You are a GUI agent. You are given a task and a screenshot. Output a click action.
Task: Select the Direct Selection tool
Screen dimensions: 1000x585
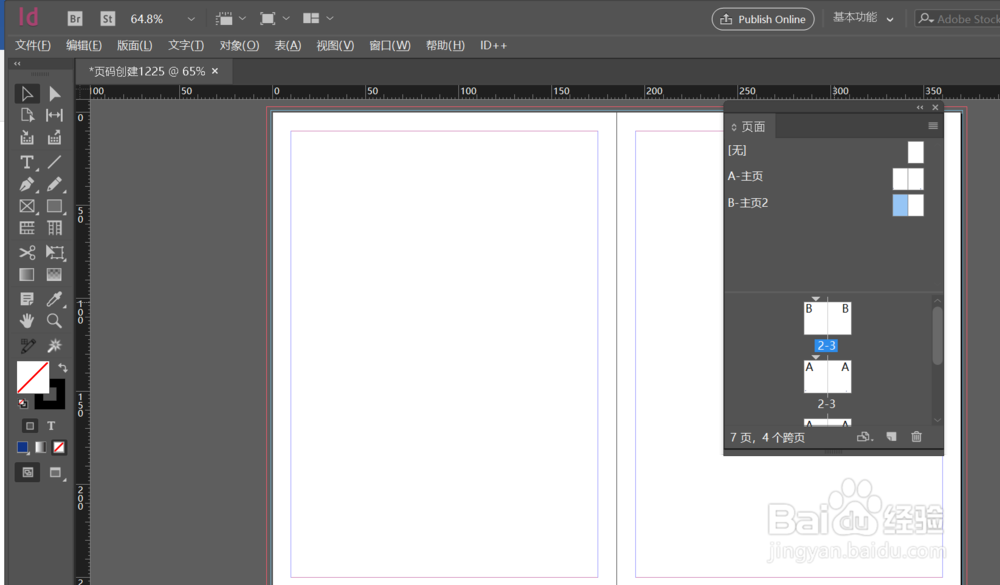[x=55, y=94]
